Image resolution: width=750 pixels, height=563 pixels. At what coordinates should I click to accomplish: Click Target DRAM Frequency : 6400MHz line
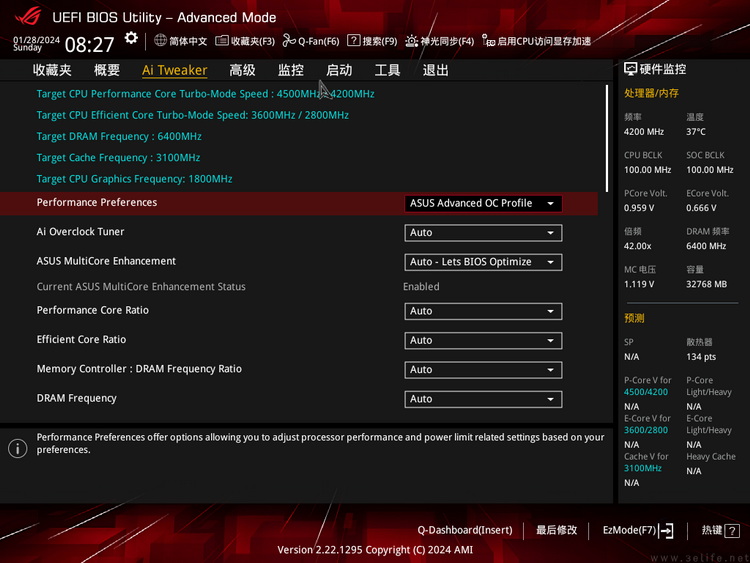(119, 136)
